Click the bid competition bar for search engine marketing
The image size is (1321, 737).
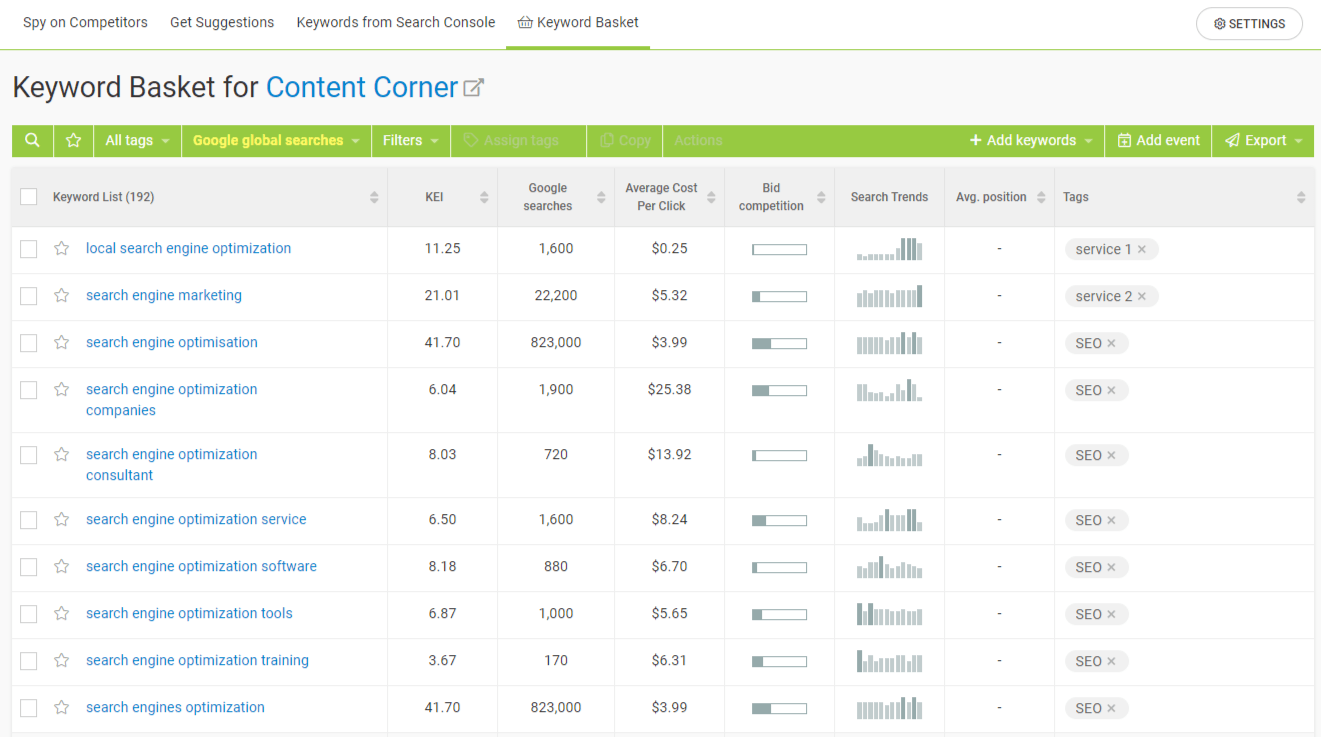tap(777, 296)
